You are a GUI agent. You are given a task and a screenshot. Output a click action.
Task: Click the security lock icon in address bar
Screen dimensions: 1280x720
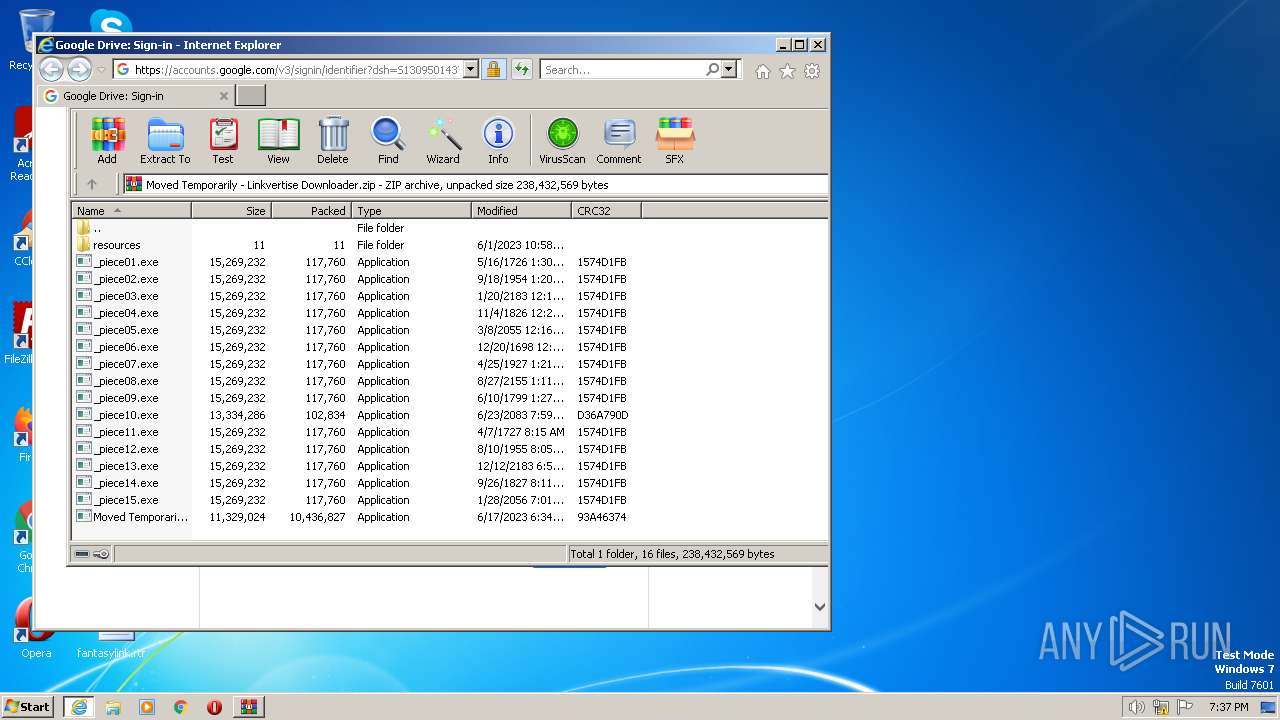pyautogui.click(x=493, y=70)
